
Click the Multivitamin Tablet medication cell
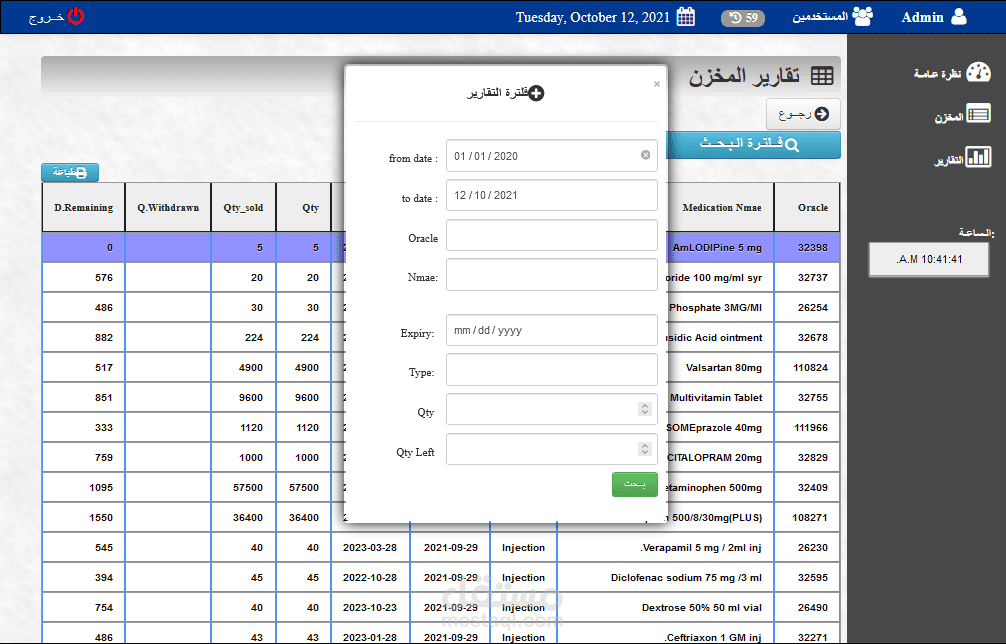(x=720, y=398)
